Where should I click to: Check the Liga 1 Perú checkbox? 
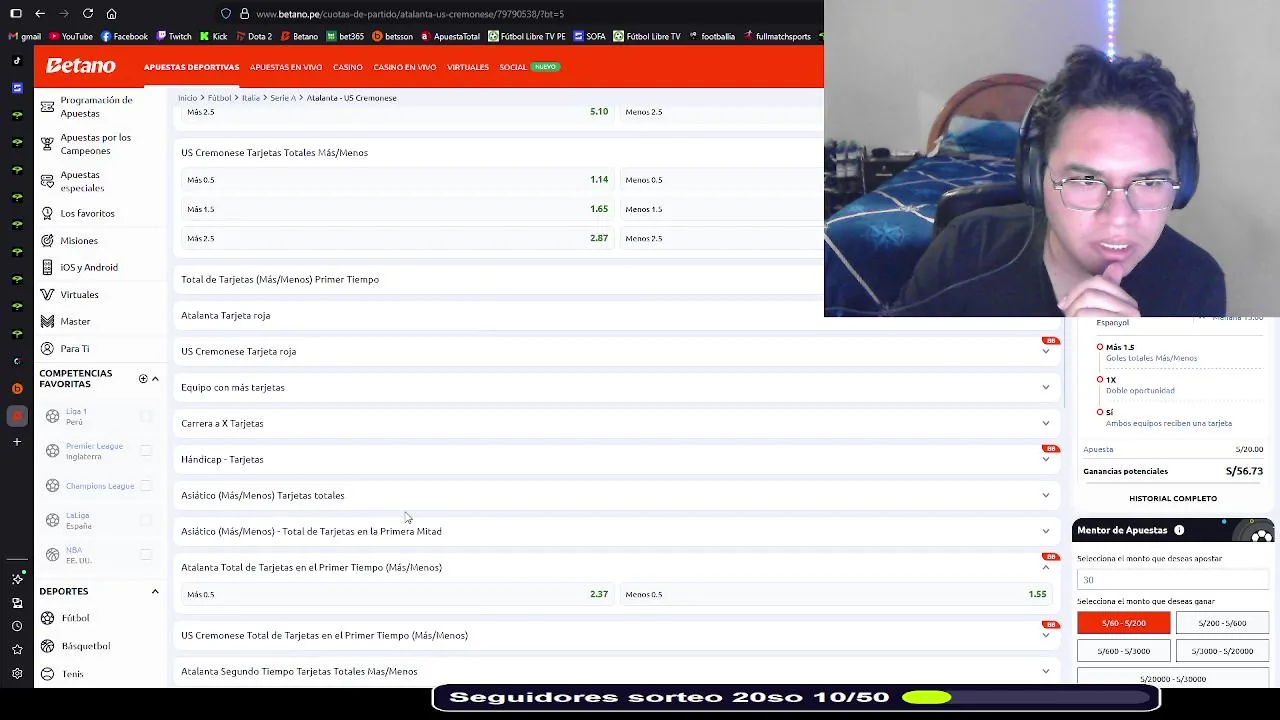pyautogui.click(x=146, y=416)
